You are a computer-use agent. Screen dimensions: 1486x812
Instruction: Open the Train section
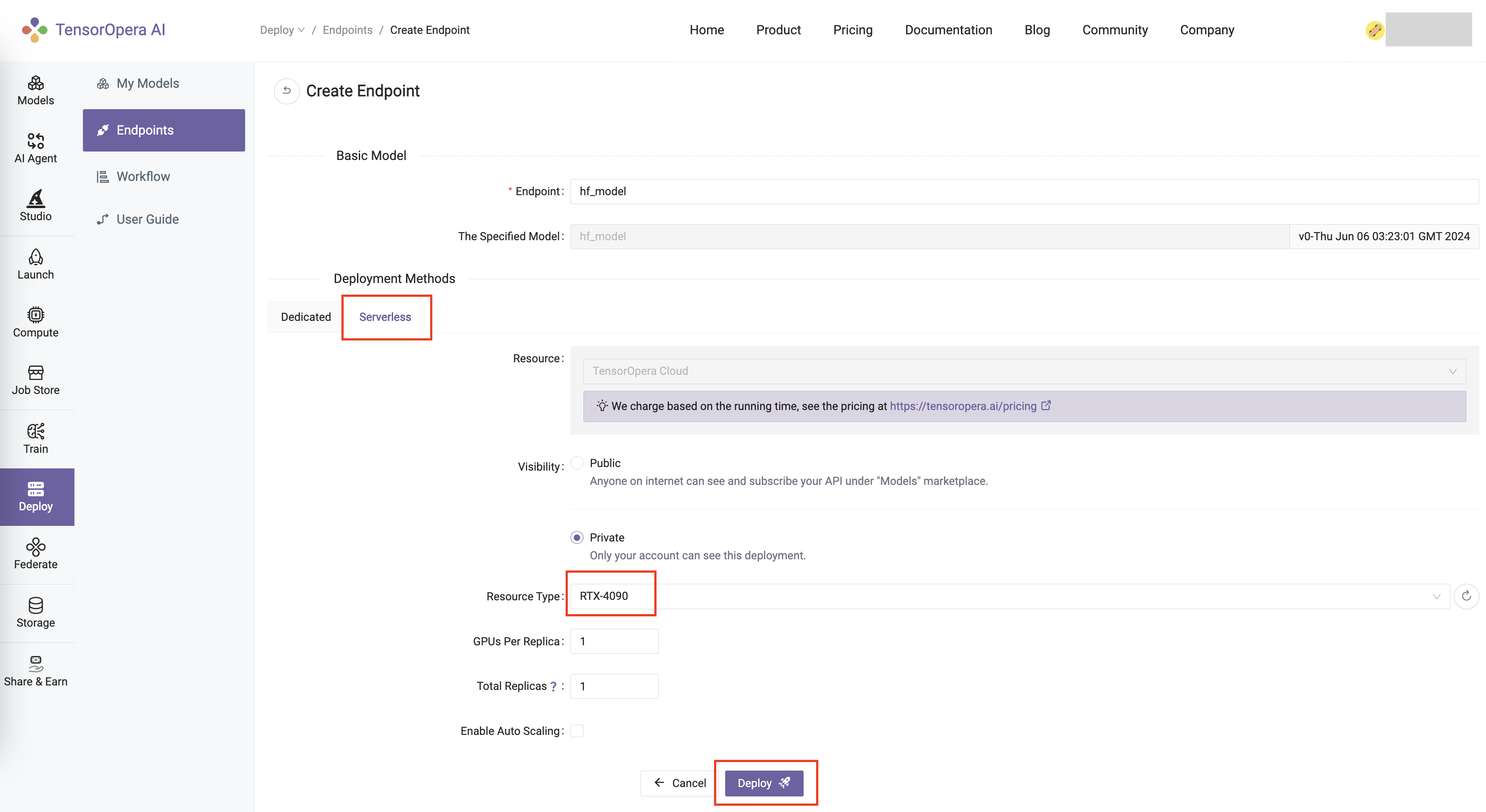pos(36,439)
